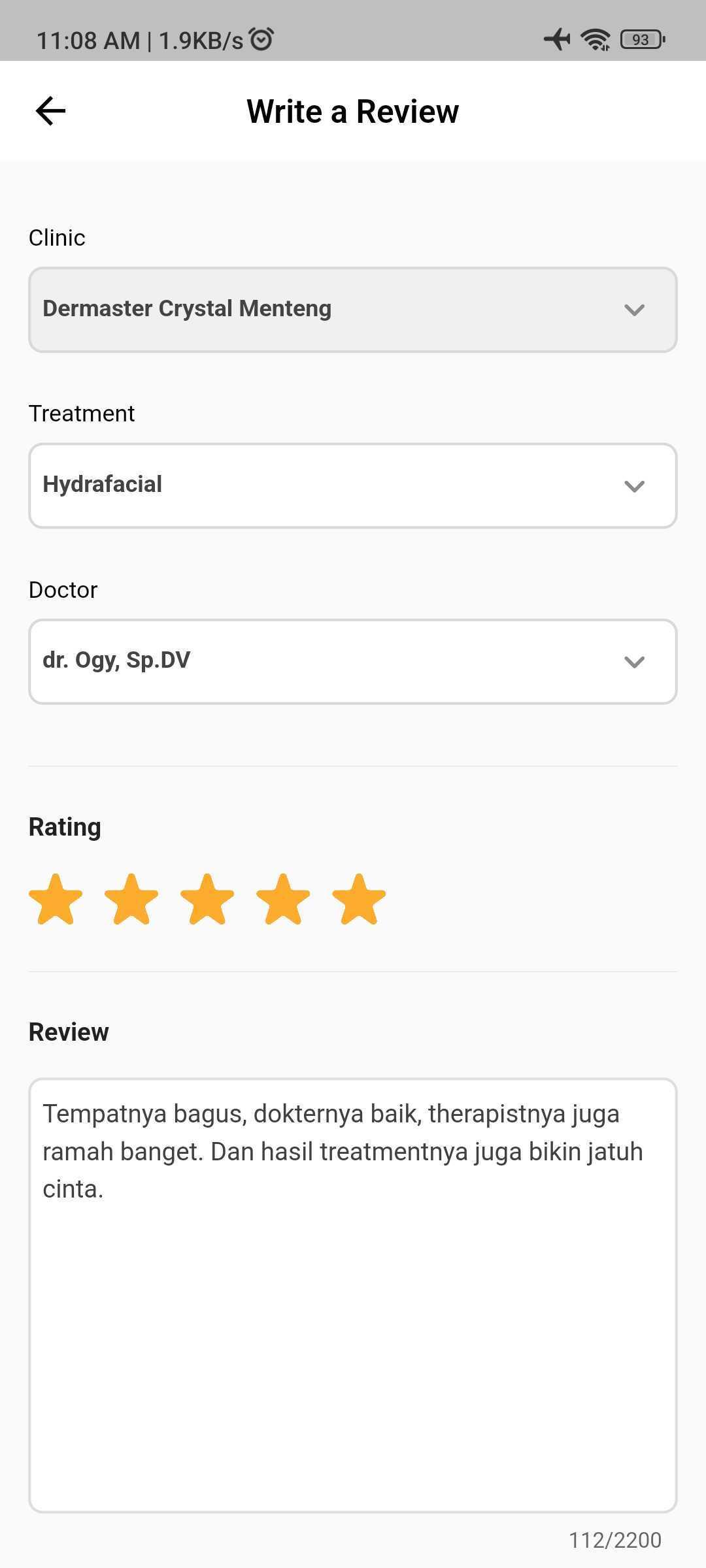Screen dimensions: 706x1568
Task: Expand the chevron in the Doctor field
Action: tap(634, 662)
